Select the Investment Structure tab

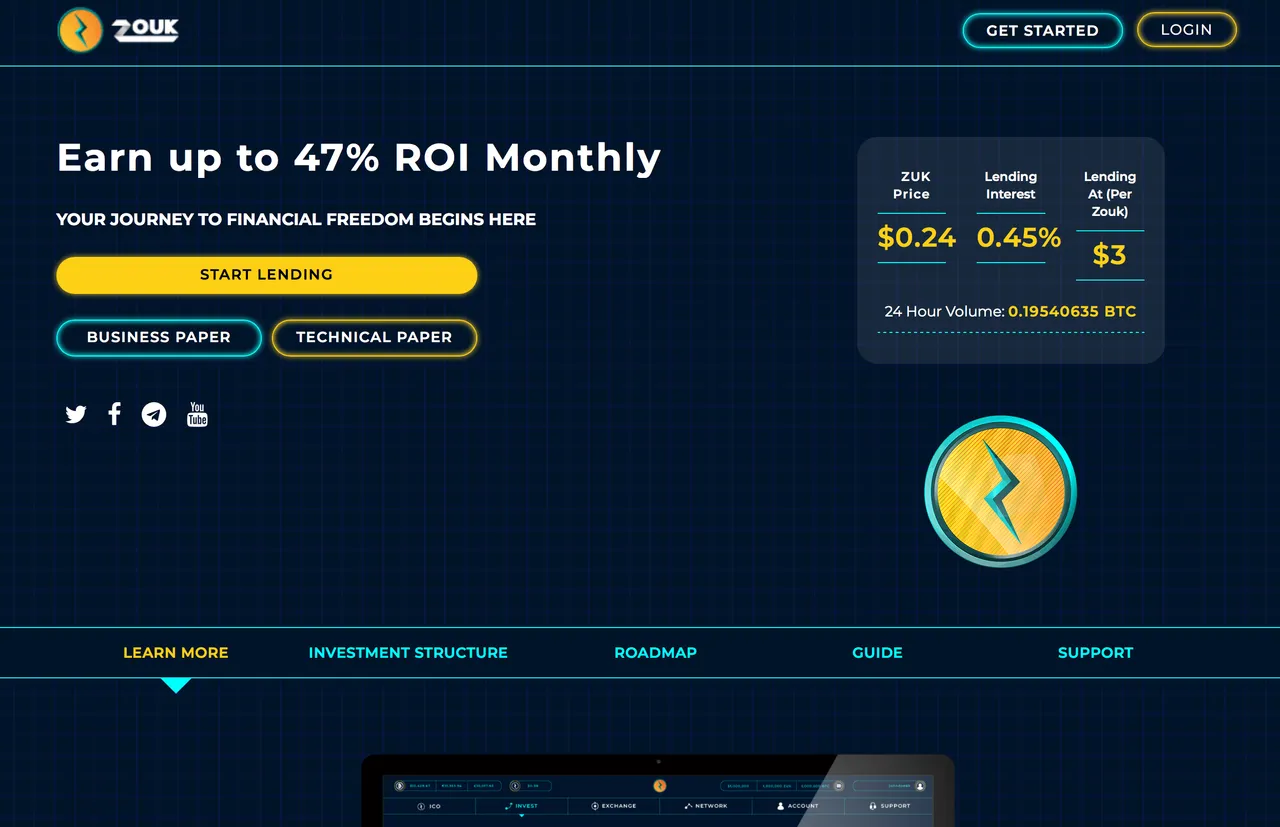408,653
